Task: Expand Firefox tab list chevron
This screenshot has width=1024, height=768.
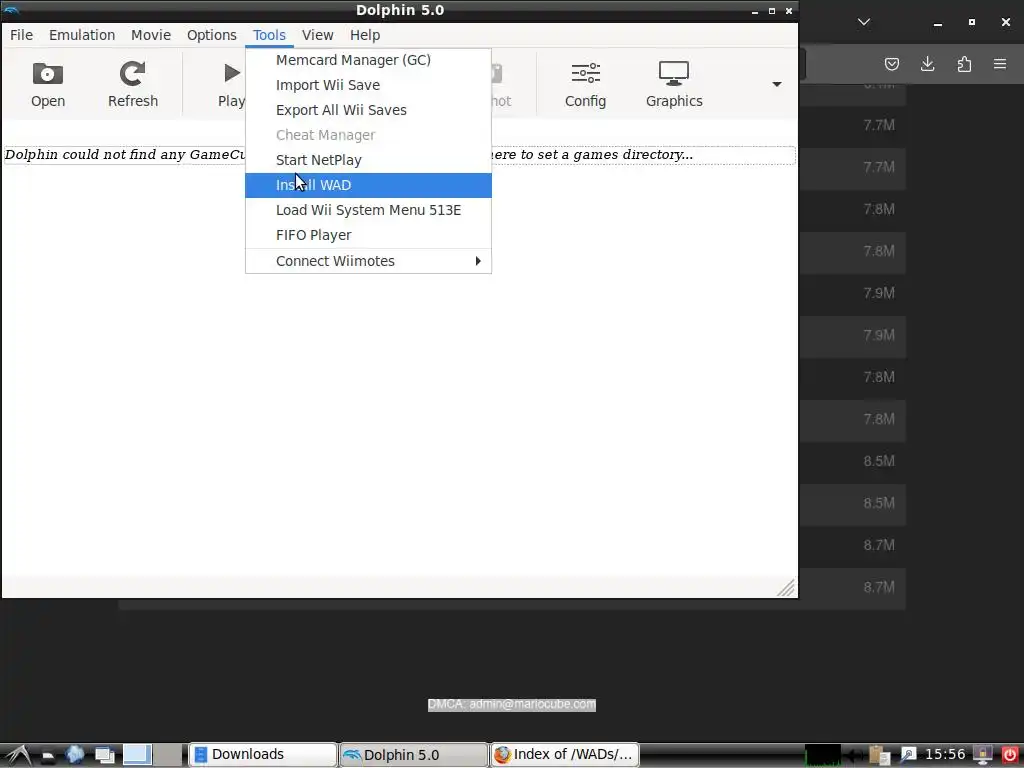Action: pyautogui.click(x=863, y=22)
